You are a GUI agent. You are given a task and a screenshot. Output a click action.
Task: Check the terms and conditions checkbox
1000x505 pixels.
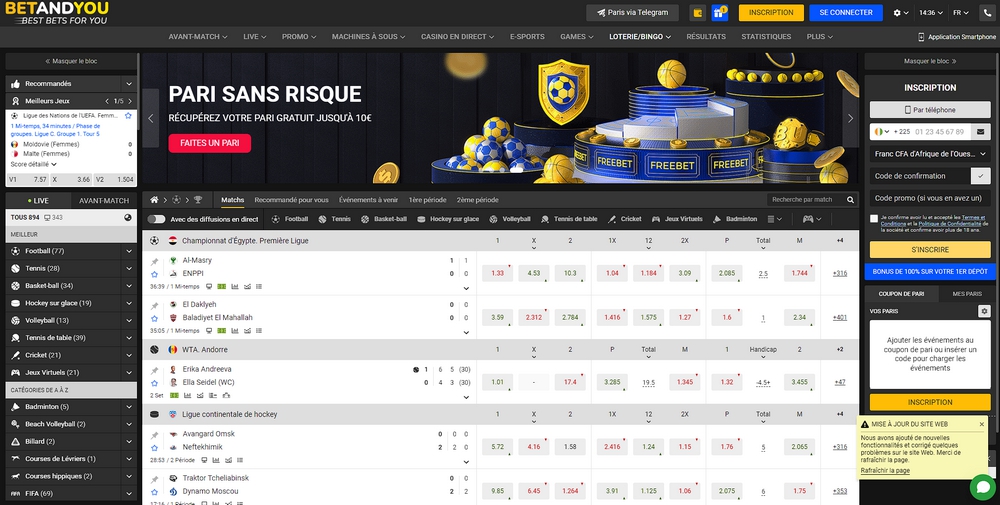click(x=874, y=219)
